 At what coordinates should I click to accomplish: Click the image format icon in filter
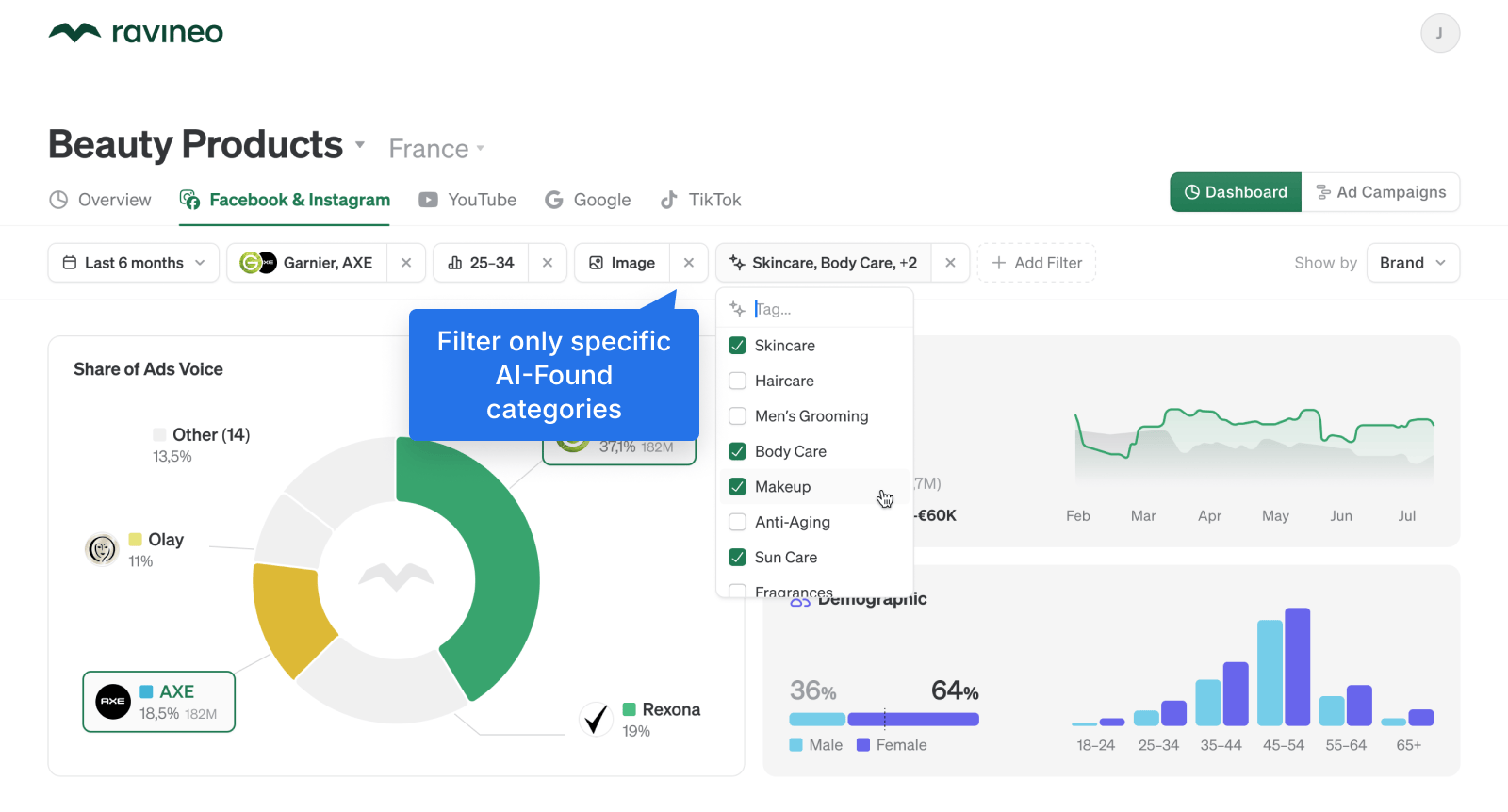point(596,263)
